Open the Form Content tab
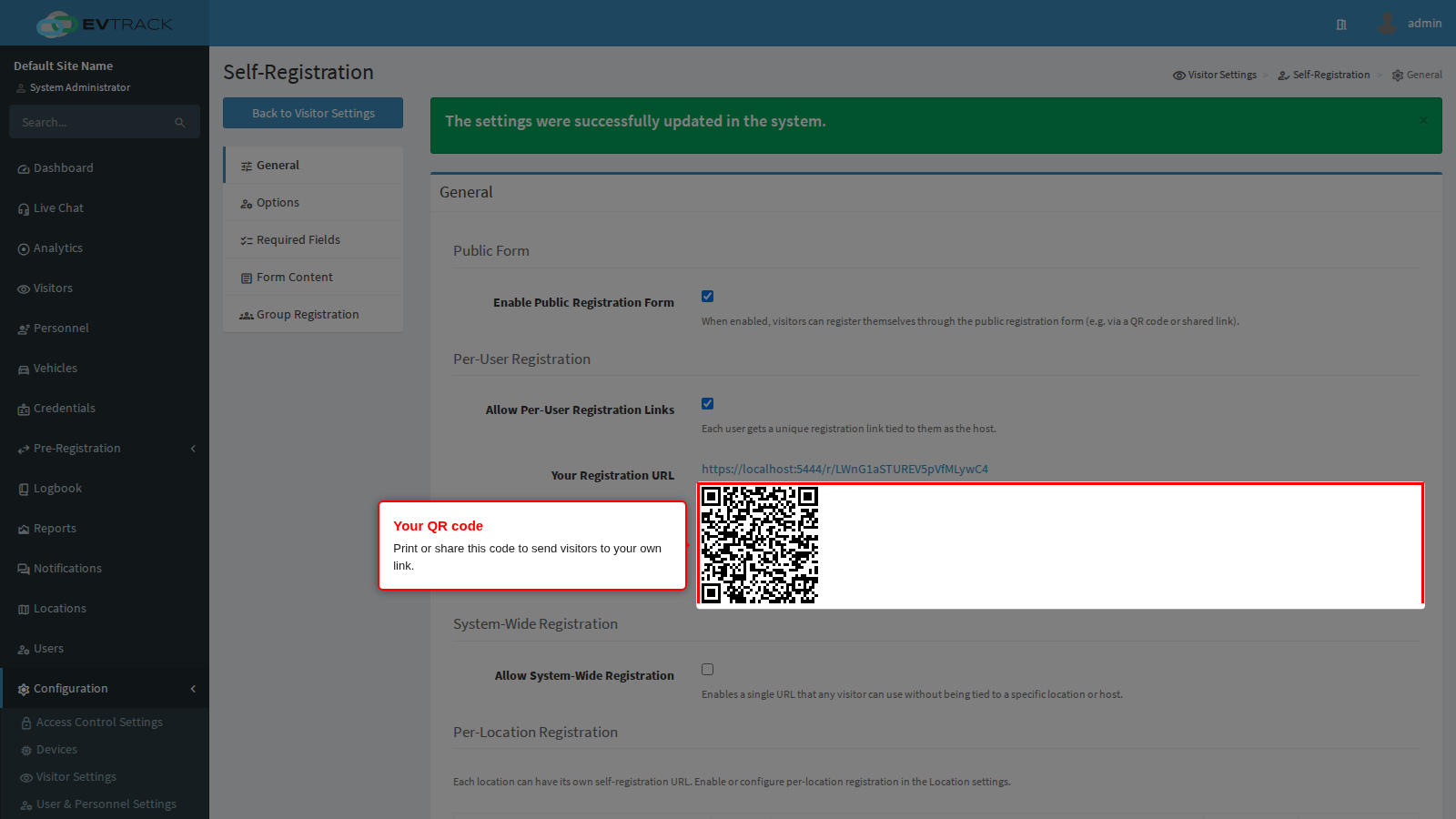The height and width of the screenshot is (819, 1456). tap(313, 278)
